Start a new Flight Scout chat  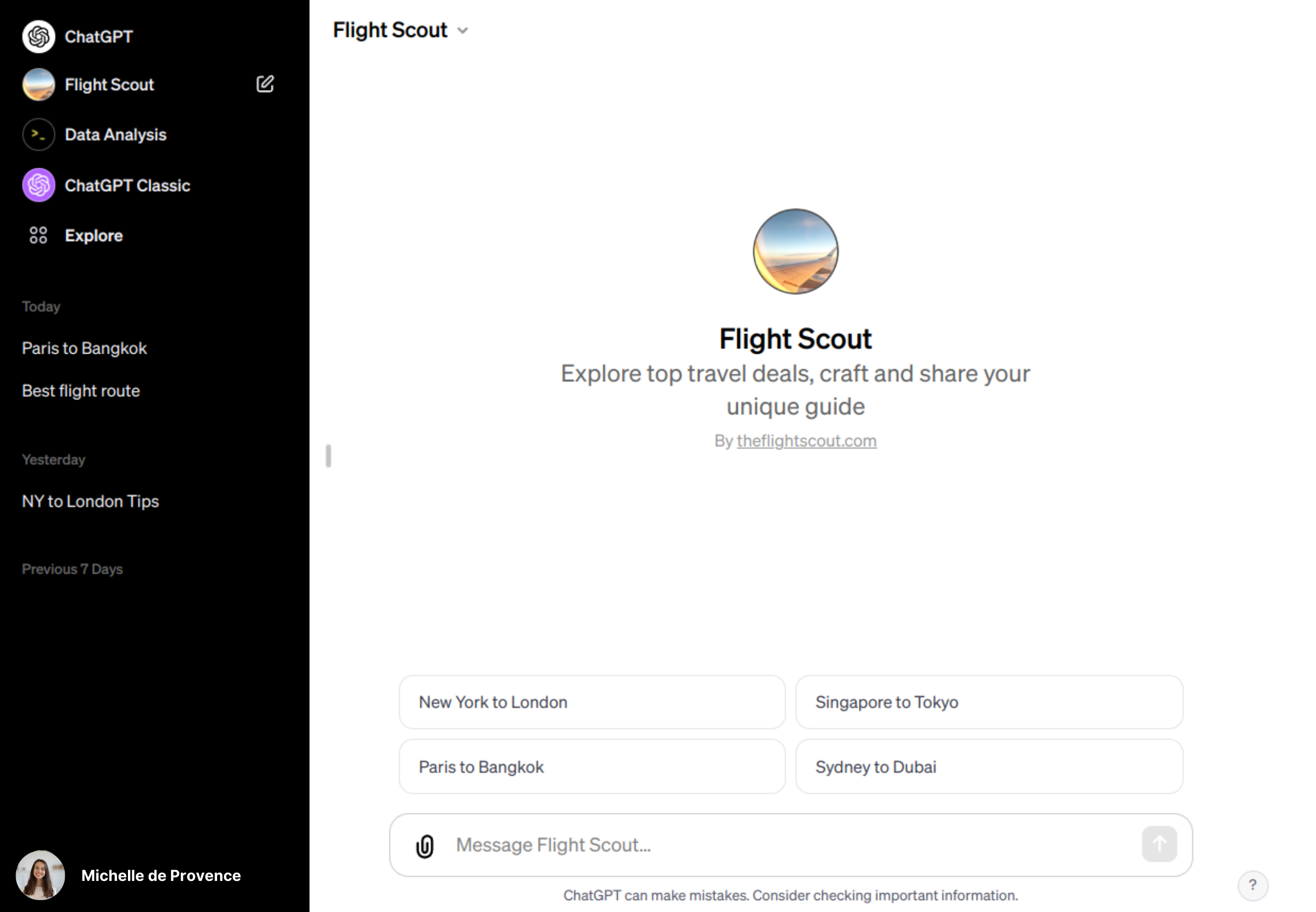coord(265,83)
